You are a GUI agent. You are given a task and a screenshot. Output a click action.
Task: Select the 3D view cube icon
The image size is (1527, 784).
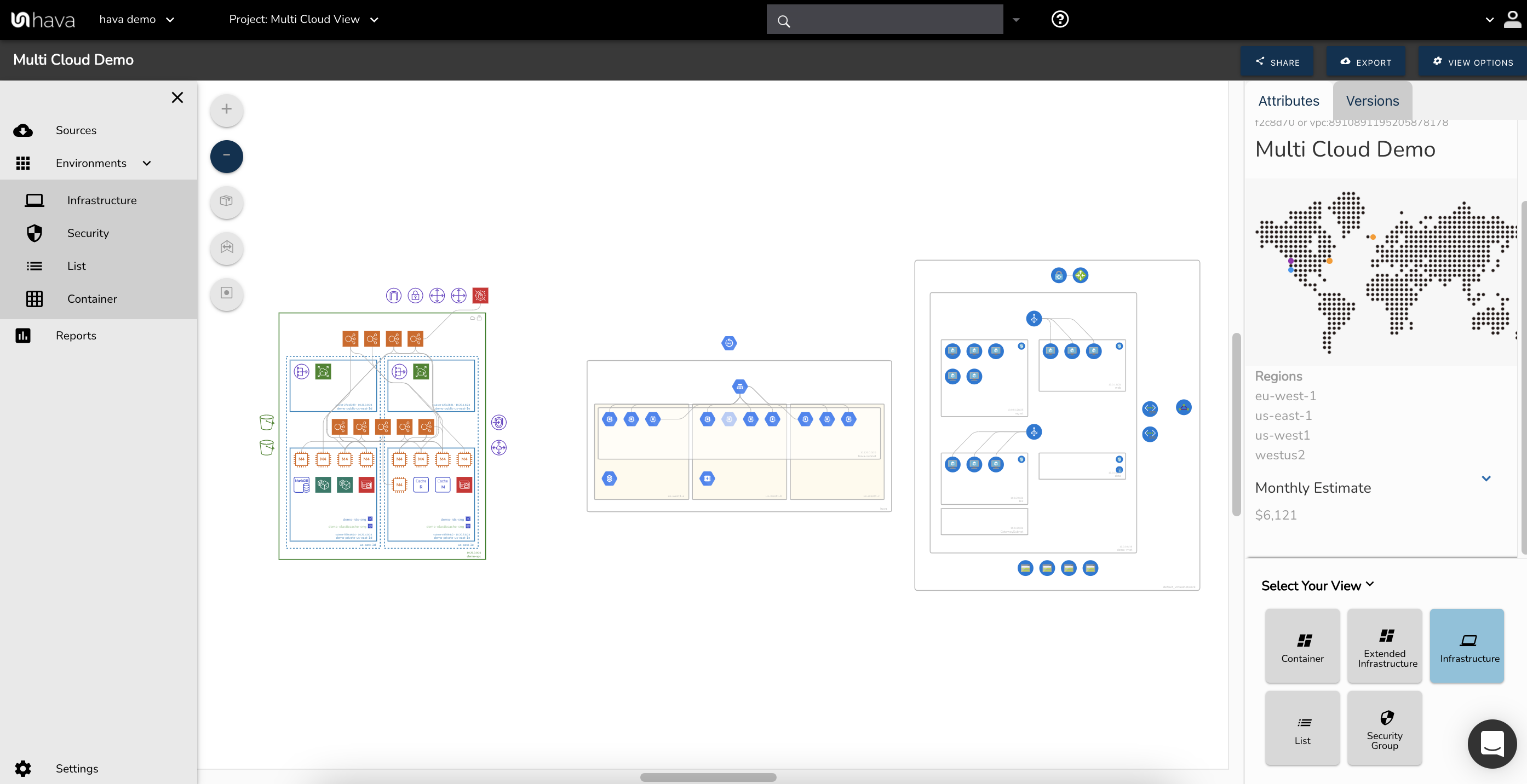[x=226, y=202]
